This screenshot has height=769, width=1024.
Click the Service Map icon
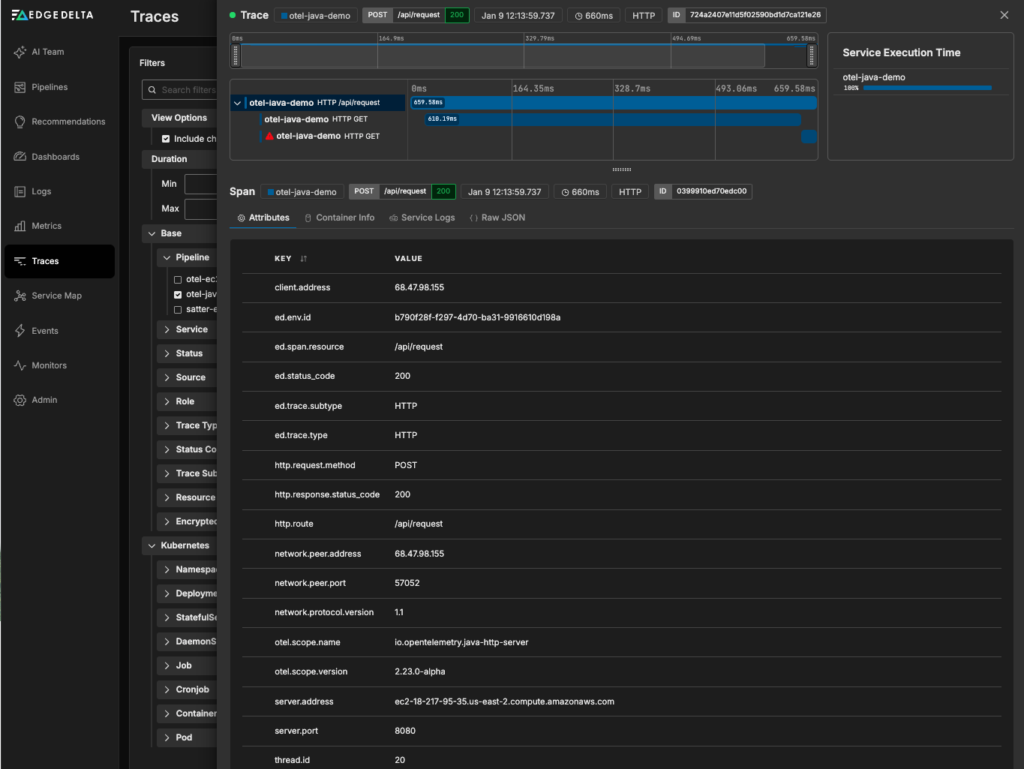pyautogui.click(x=20, y=296)
